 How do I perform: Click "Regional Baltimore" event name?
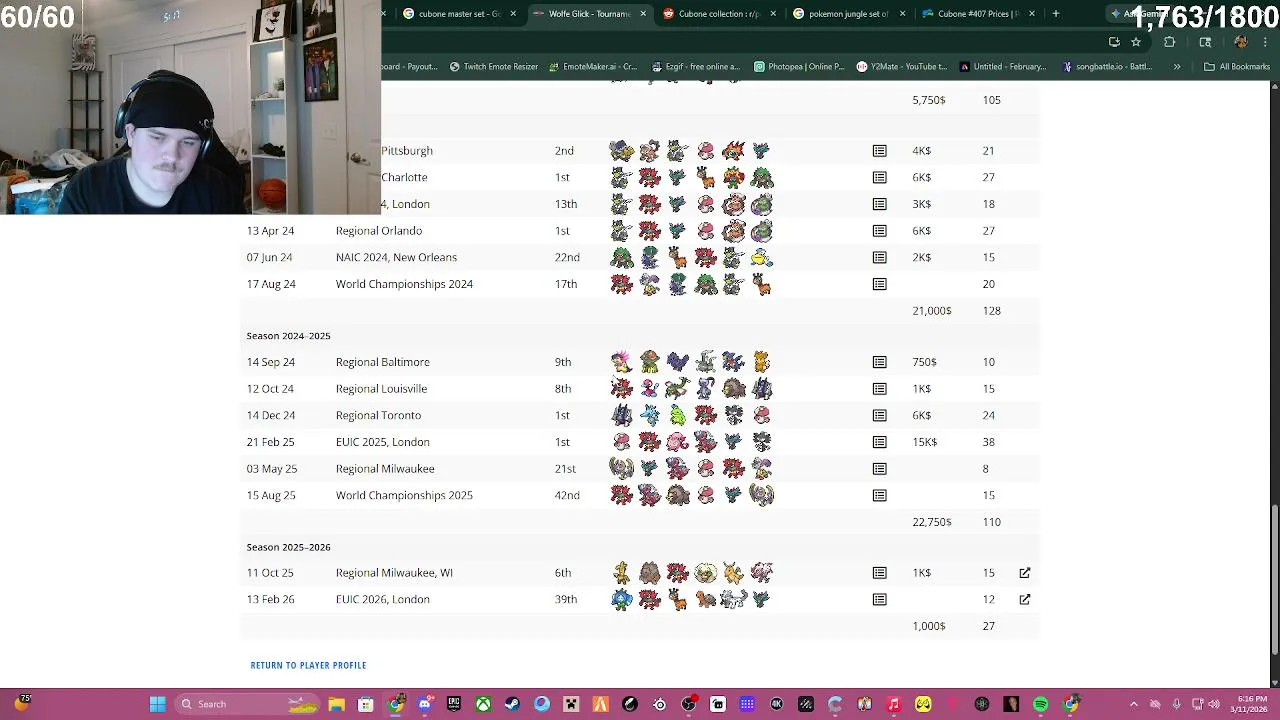[x=382, y=362]
